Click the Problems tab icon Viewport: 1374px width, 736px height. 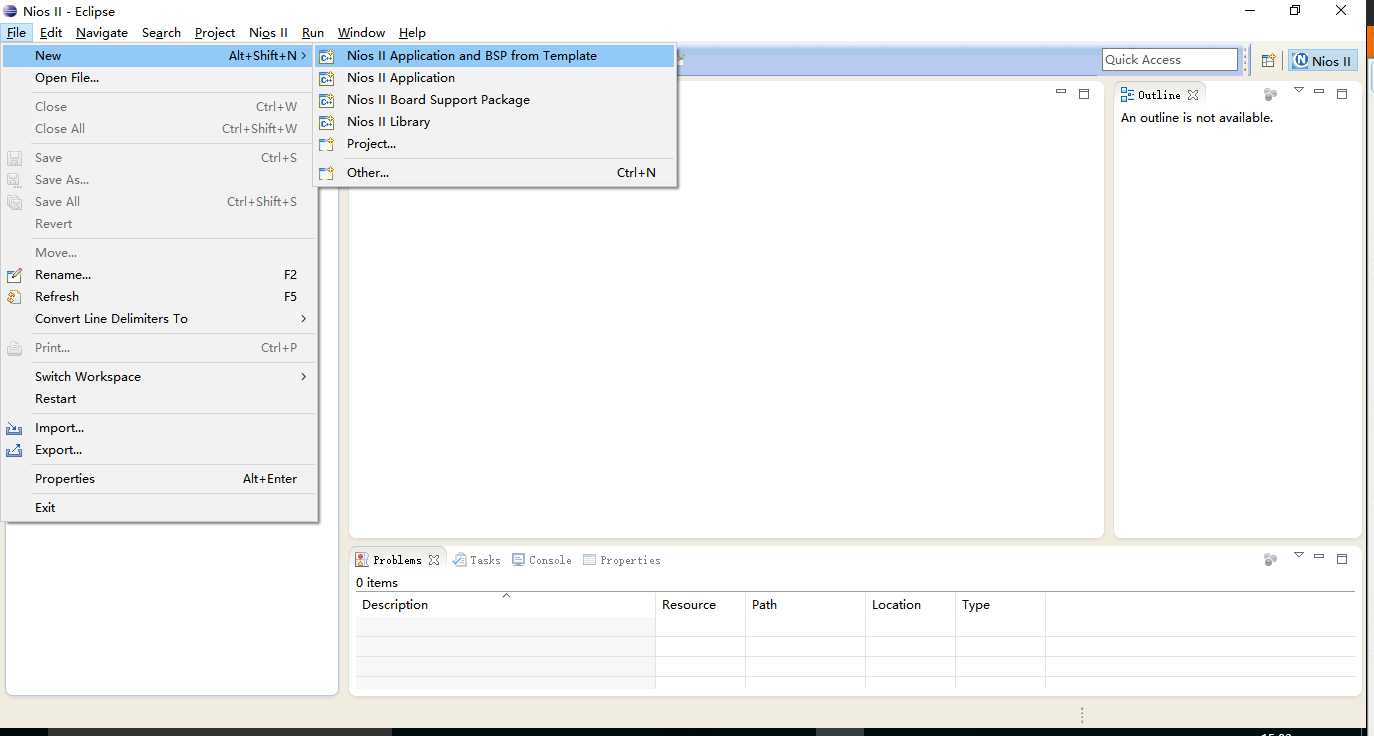(x=362, y=560)
